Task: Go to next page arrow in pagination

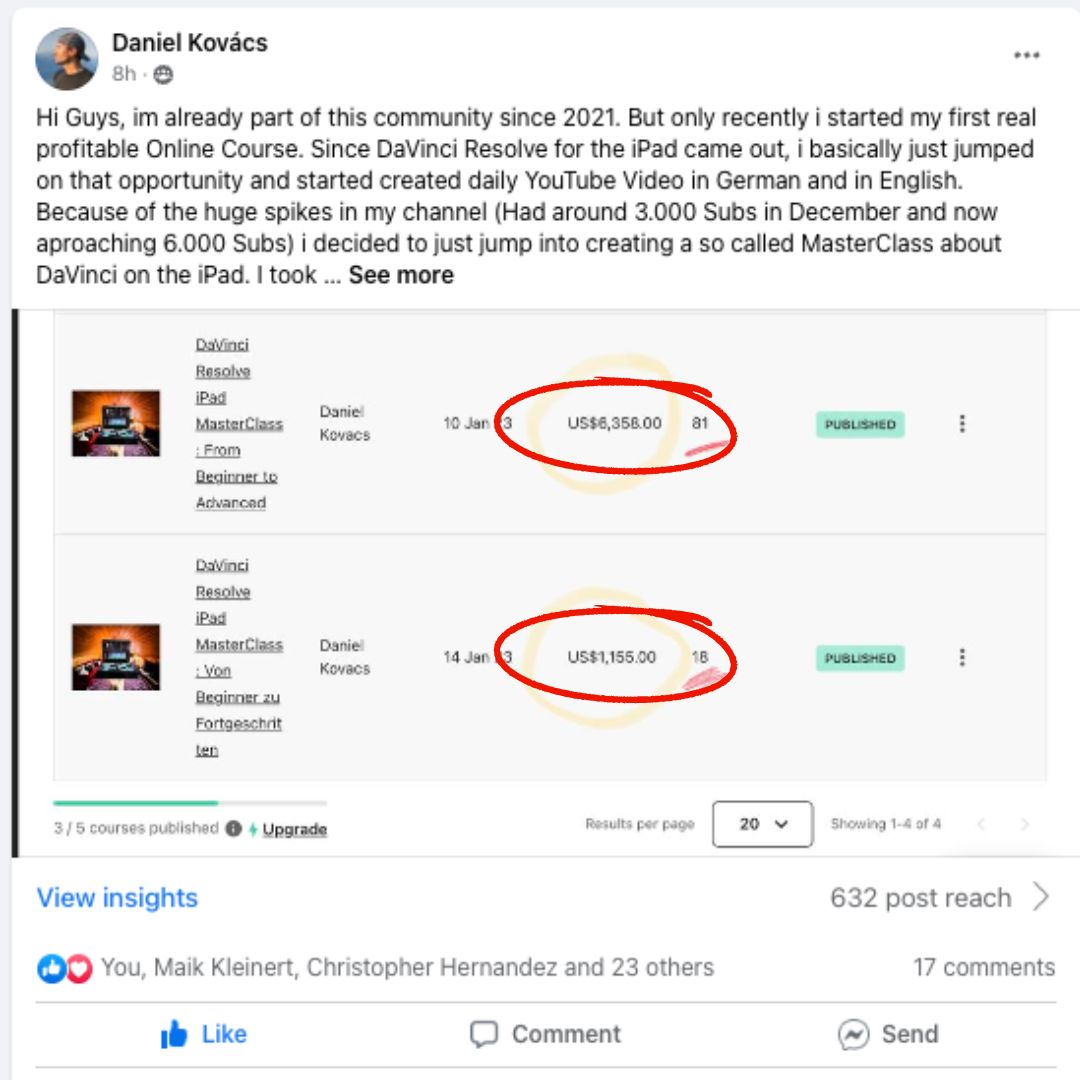Action: pyautogui.click(x=1024, y=824)
